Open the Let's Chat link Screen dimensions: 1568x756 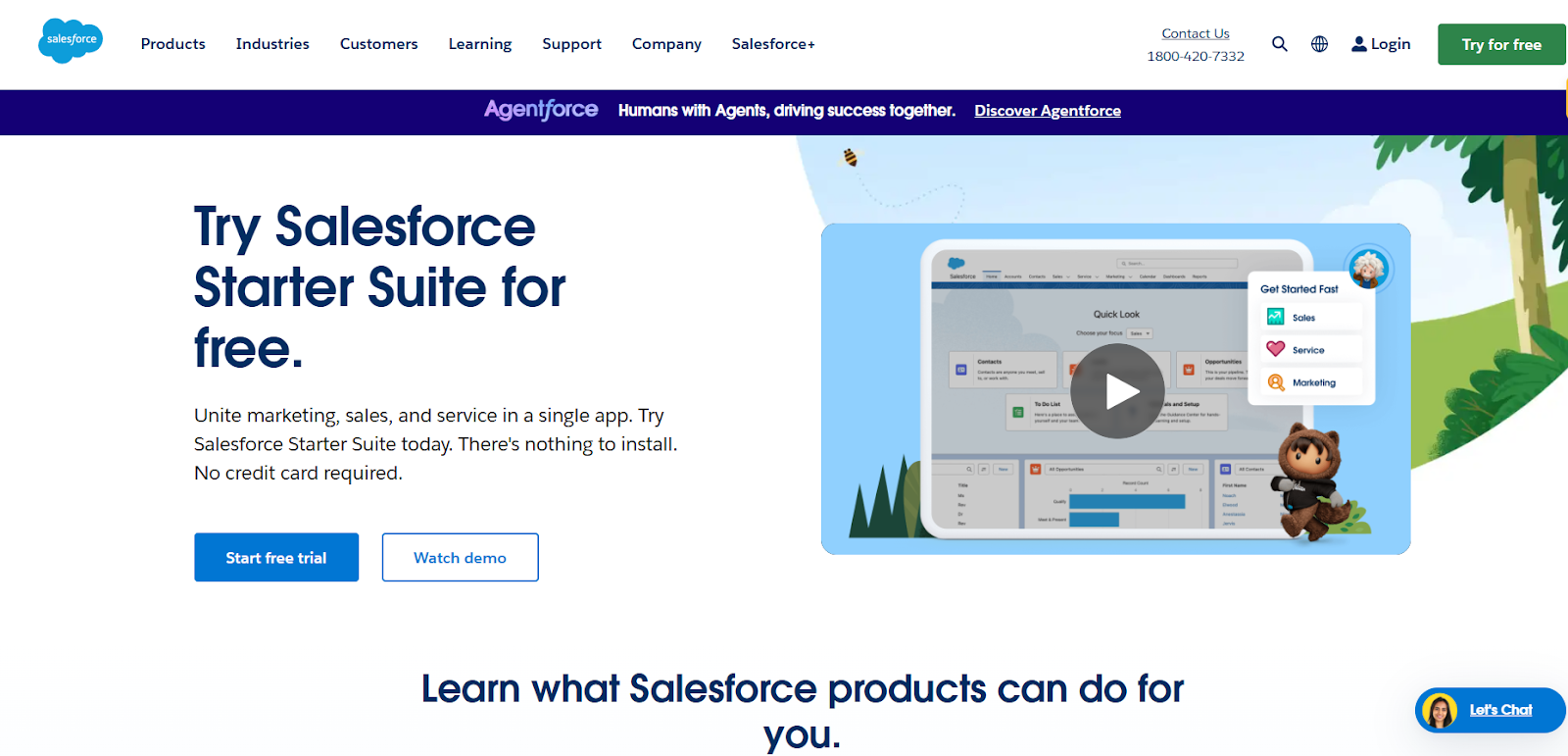click(x=1500, y=710)
